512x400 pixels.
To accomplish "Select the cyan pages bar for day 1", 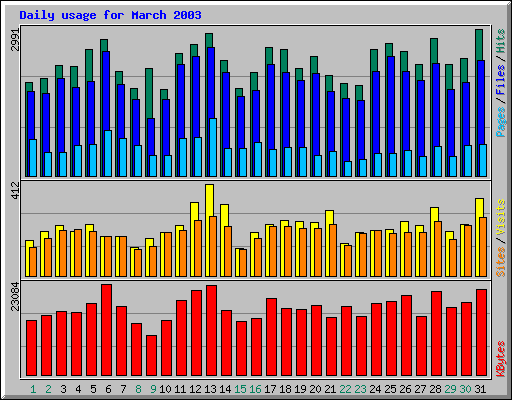I will 33,158.
